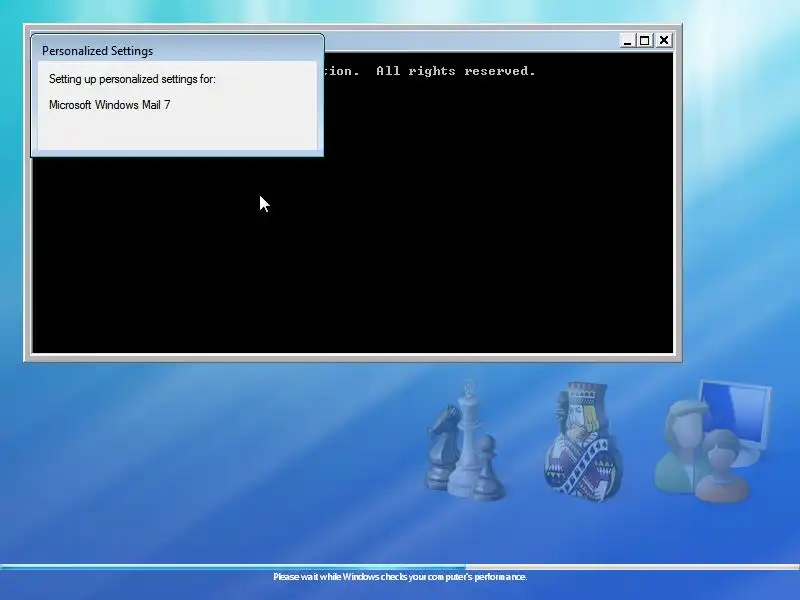The image size is (800, 600).
Task: Click 'All rights reserved.' in console
Action: pyautogui.click(x=456, y=71)
